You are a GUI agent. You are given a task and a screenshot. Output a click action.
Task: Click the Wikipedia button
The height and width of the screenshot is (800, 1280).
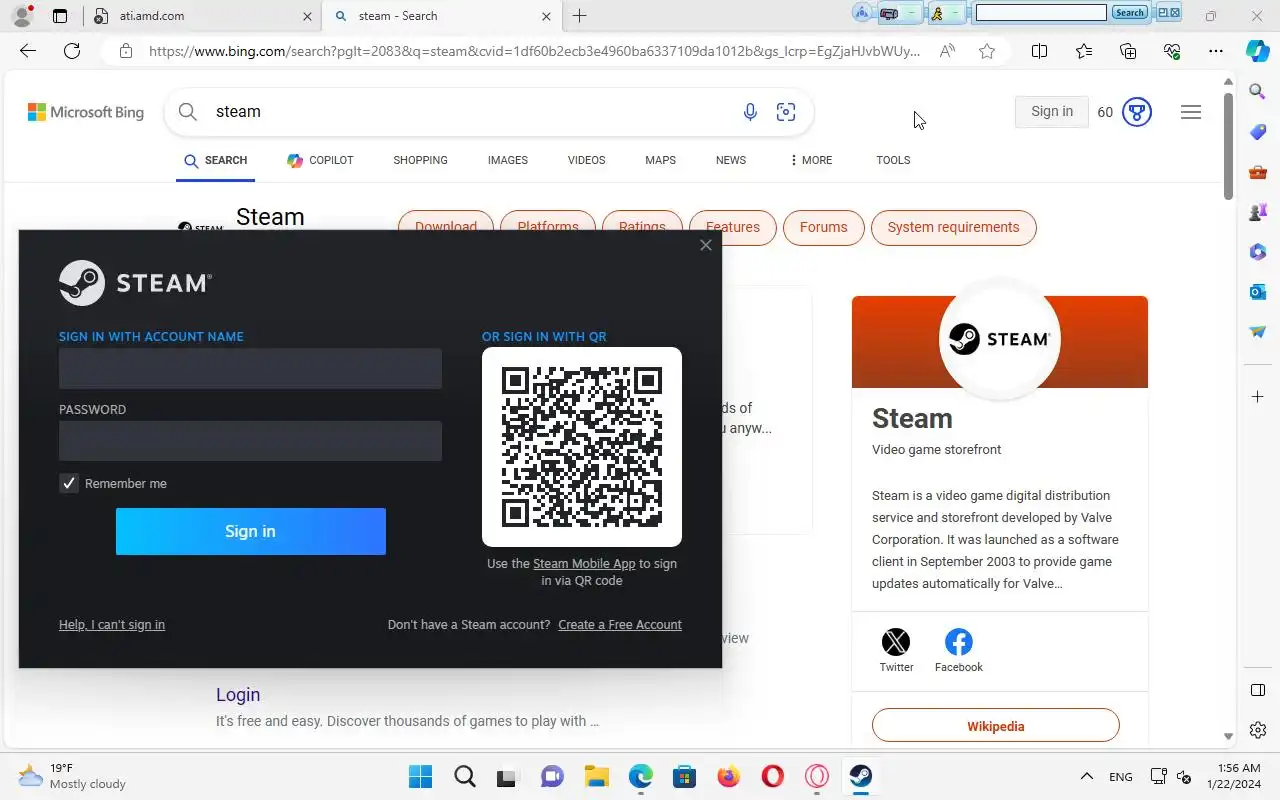tap(995, 726)
